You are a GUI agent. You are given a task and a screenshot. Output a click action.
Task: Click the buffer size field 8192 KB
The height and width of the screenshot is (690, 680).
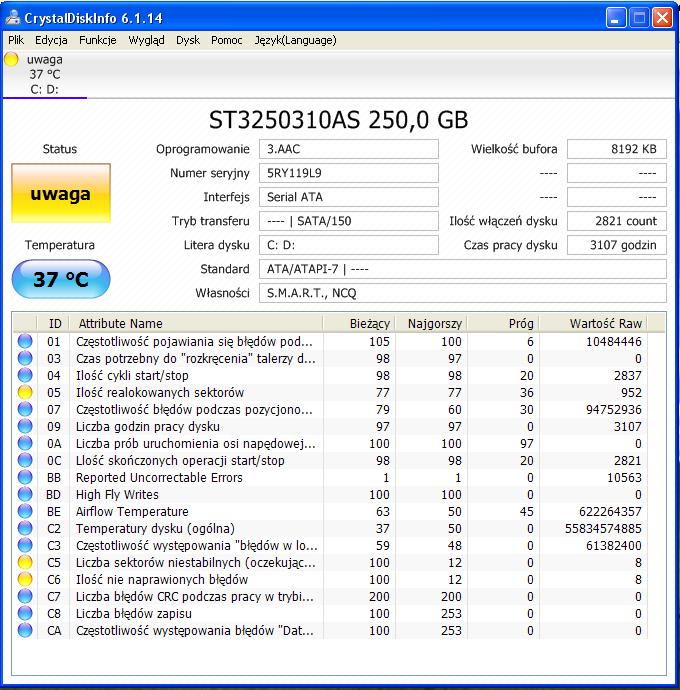pos(617,149)
